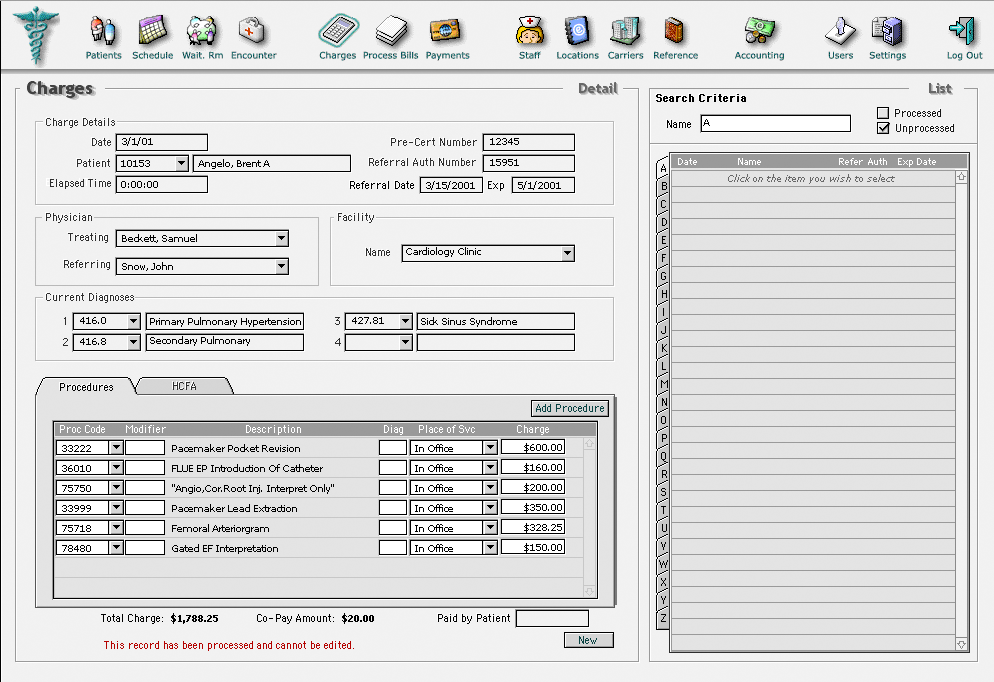The image size is (994, 682).
Task: Click the $600.00 charge field
Action: (x=532, y=447)
